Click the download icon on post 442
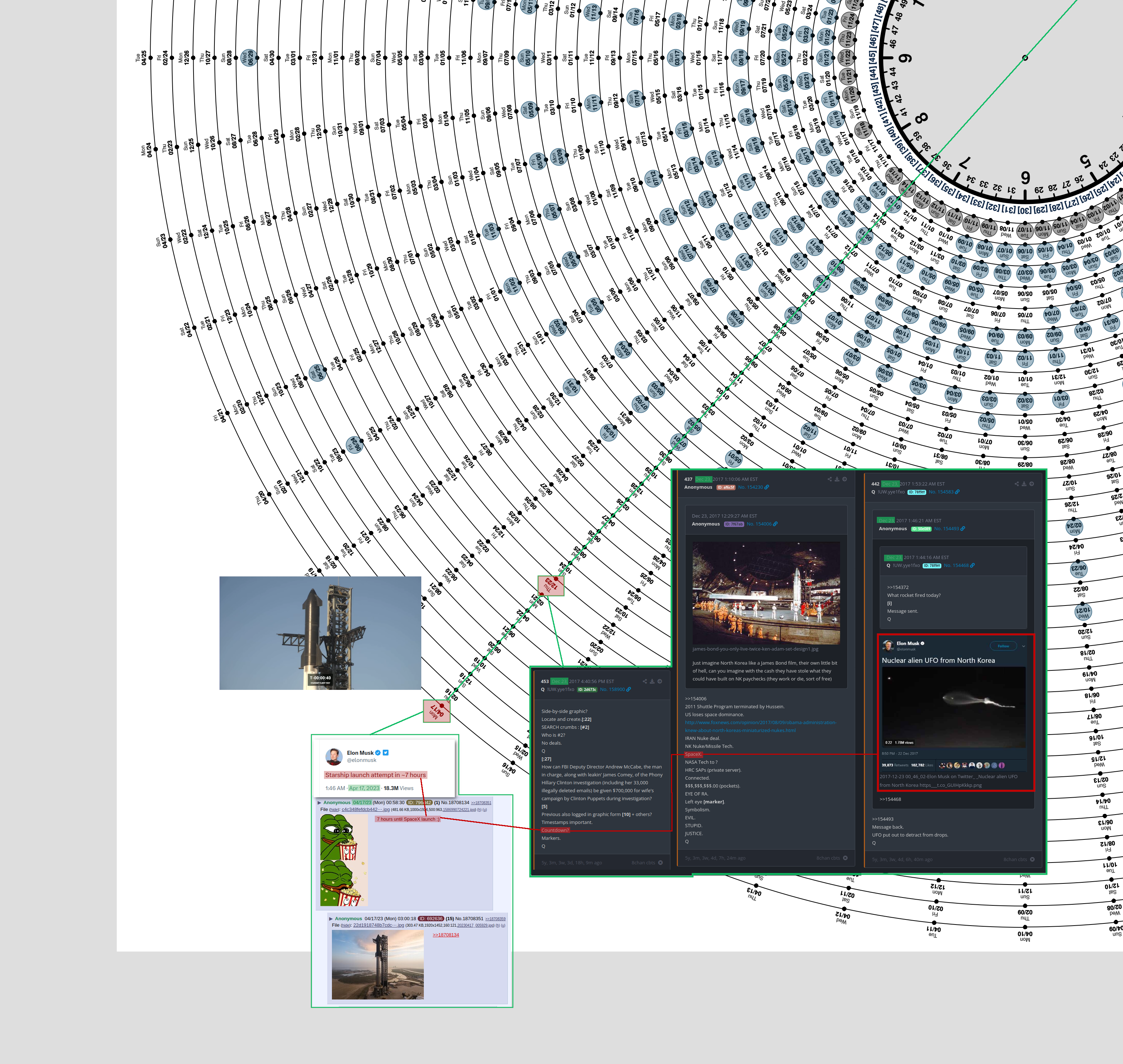1123x1064 pixels. [1024, 484]
